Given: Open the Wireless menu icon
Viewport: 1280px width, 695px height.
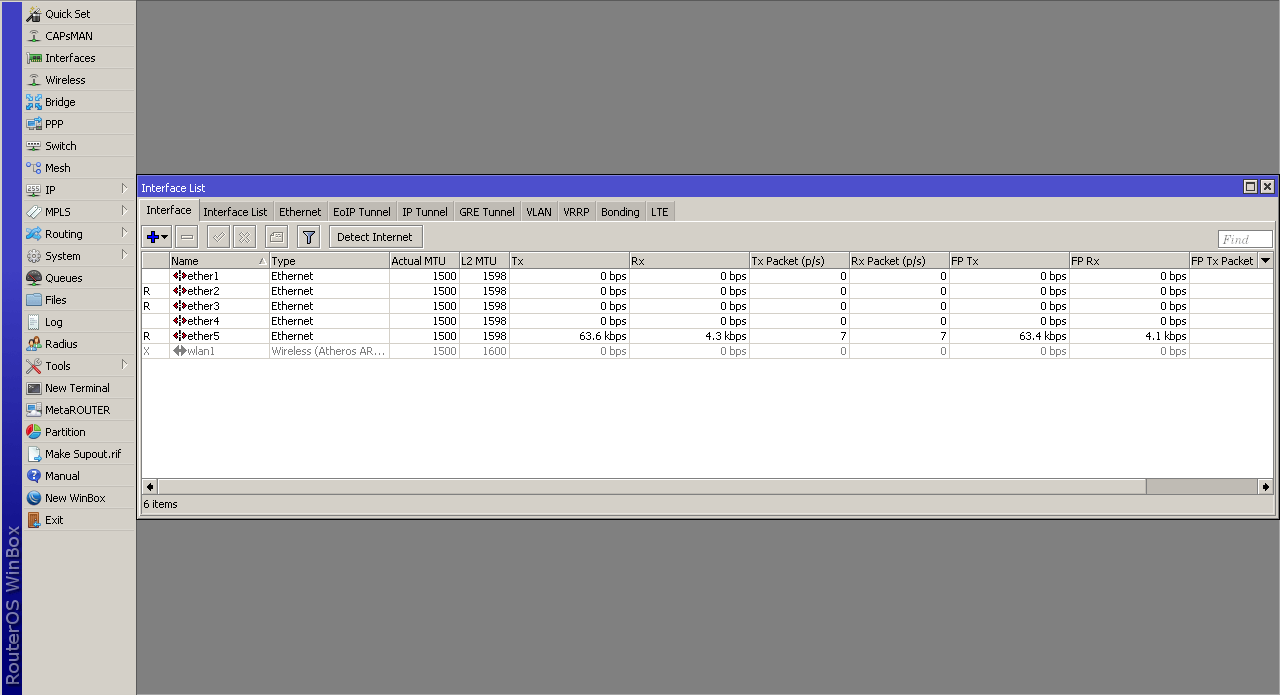Looking at the screenshot, I should point(34,80).
